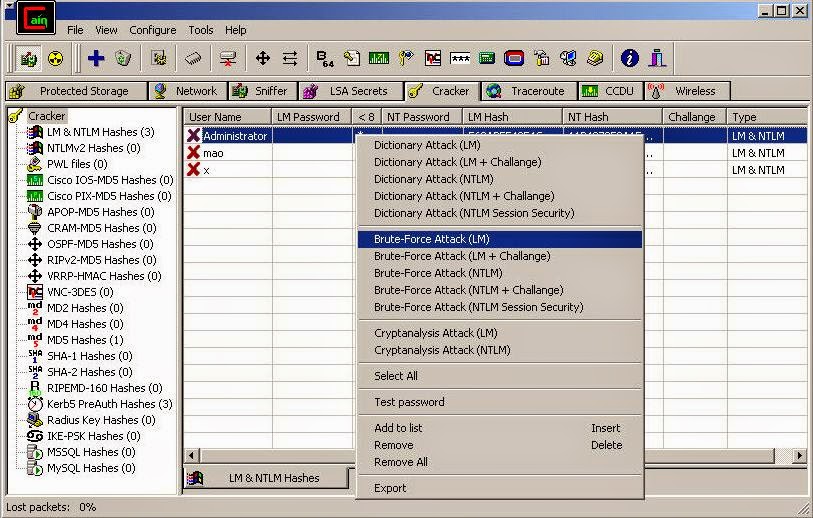This screenshot has width=813, height=518.
Task: Click the gray memory chip toolbar icon
Action: [x=193, y=58]
